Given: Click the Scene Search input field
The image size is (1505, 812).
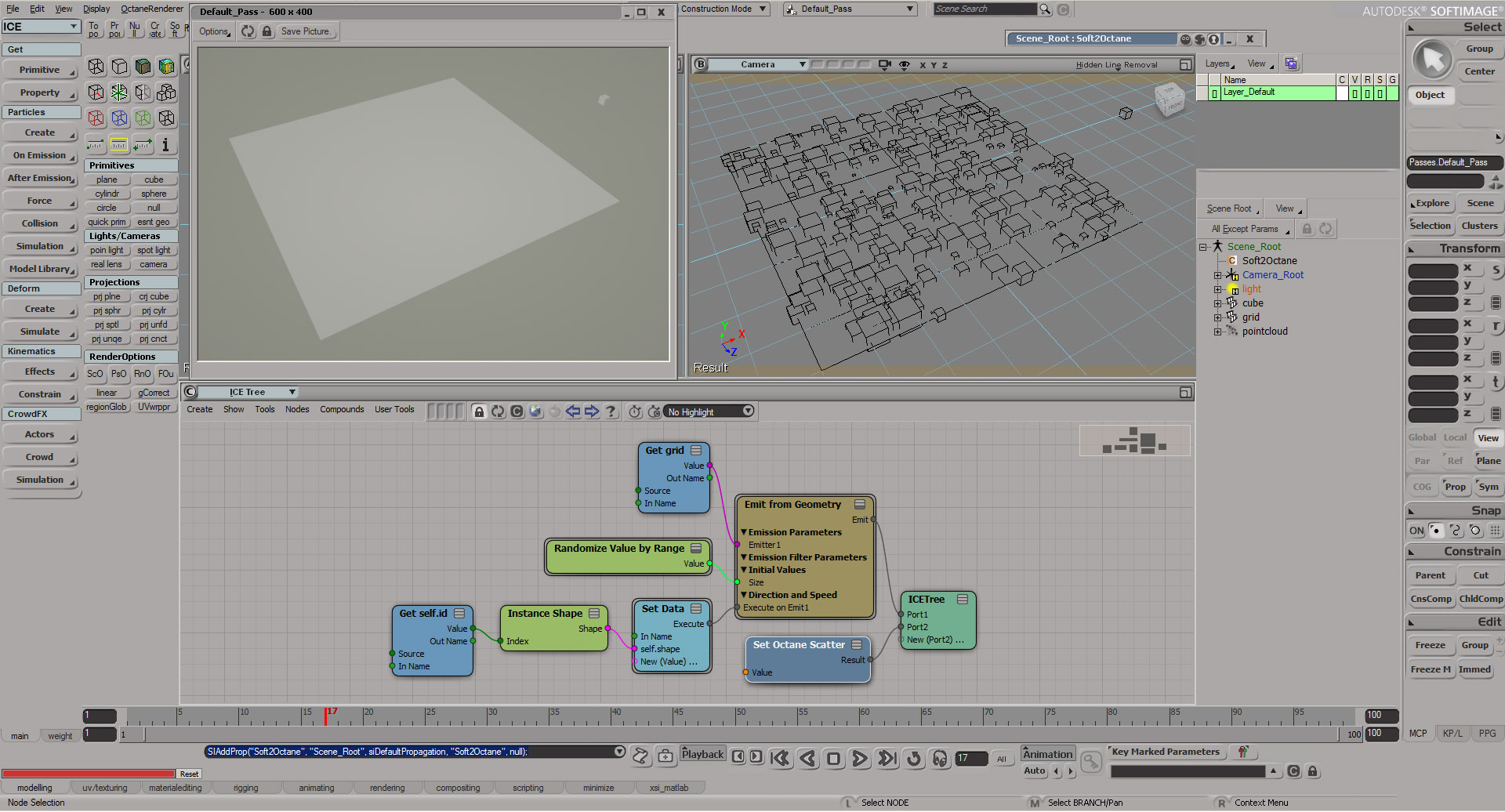Looking at the screenshot, I should point(985,9).
